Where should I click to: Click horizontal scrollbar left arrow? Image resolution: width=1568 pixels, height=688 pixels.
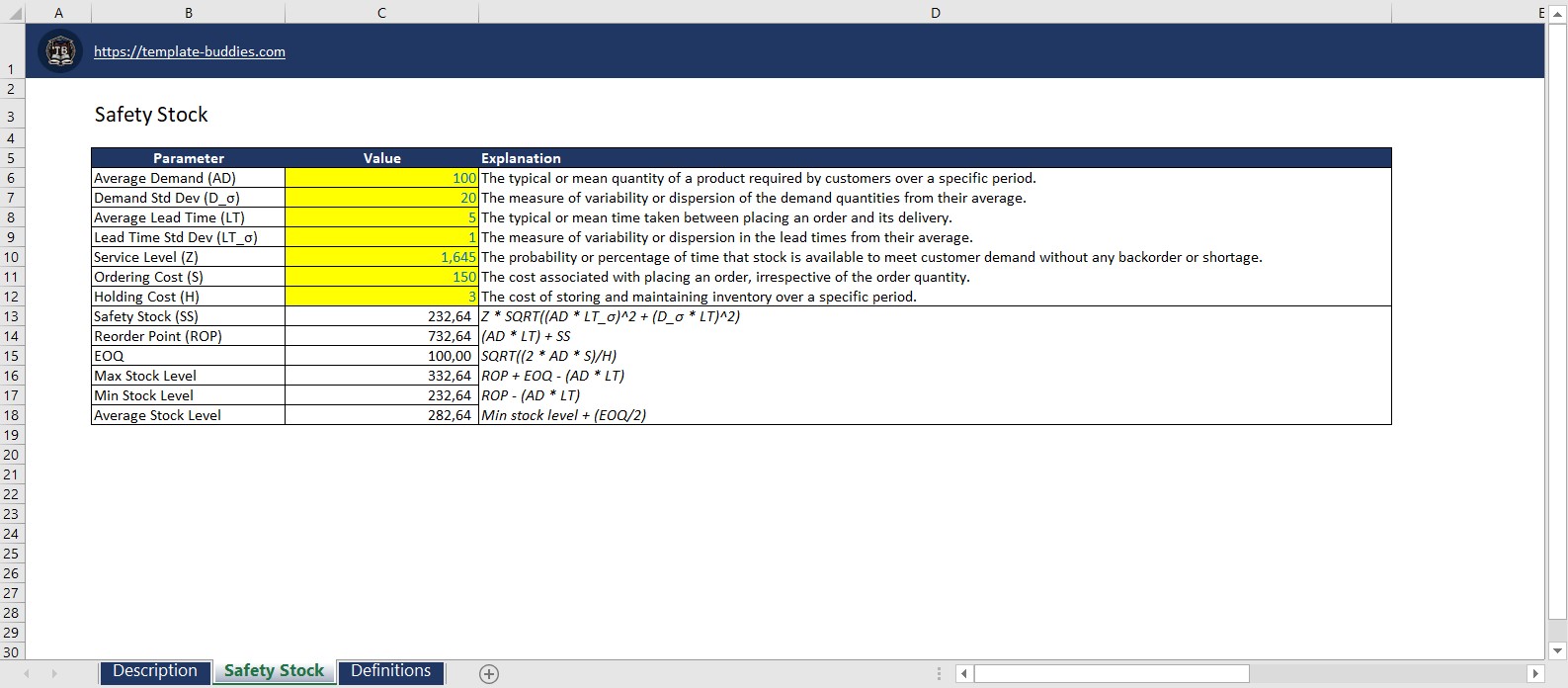pos(963,674)
